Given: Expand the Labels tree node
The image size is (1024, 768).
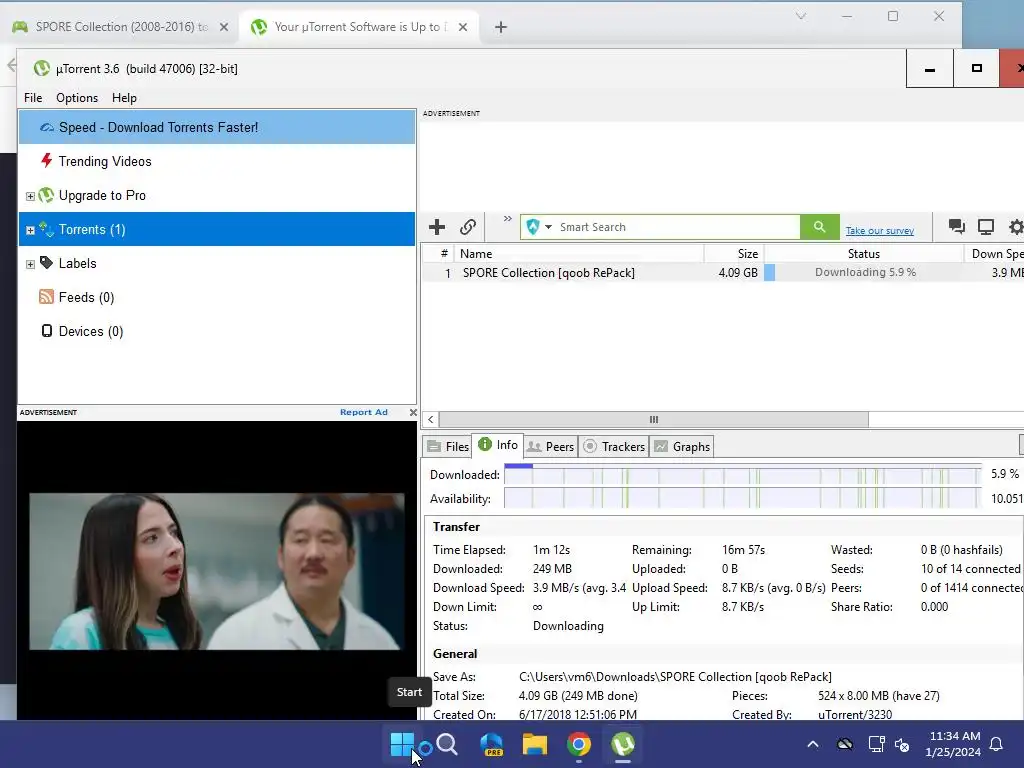Looking at the screenshot, I should pyautogui.click(x=30, y=264).
